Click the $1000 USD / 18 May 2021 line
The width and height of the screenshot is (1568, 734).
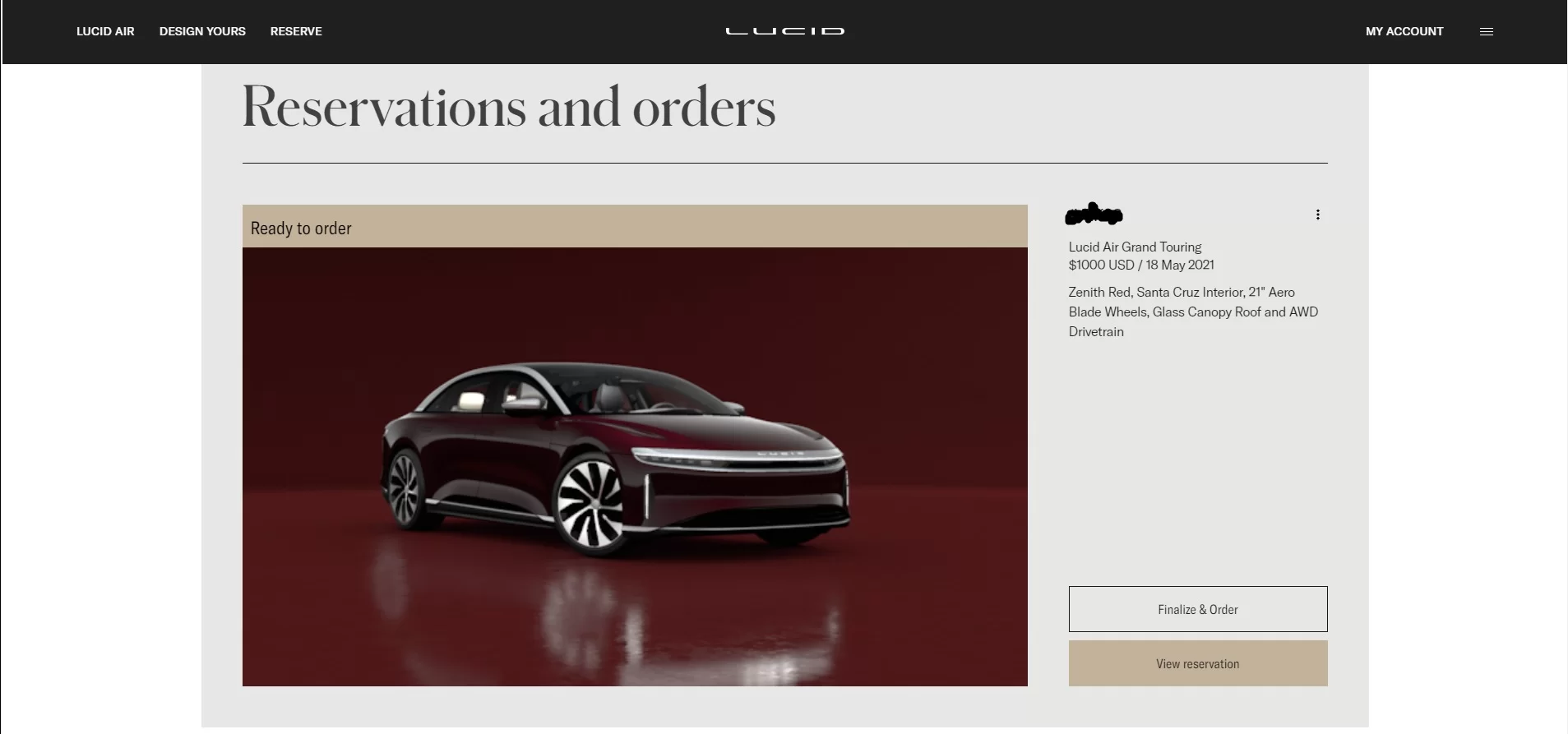pos(1141,265)
